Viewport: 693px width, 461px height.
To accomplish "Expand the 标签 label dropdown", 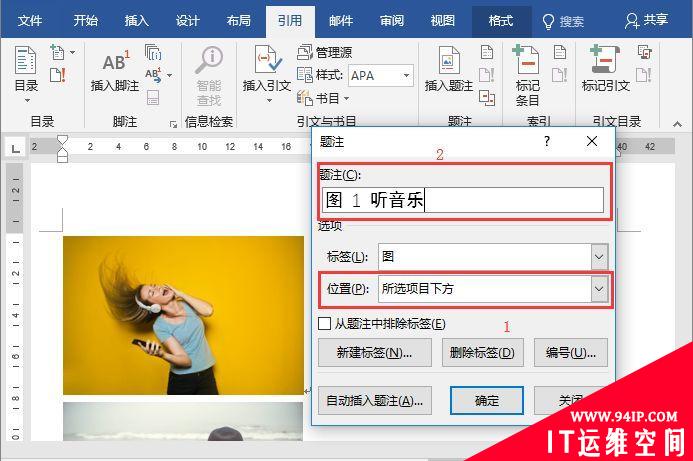I will 599,256.
